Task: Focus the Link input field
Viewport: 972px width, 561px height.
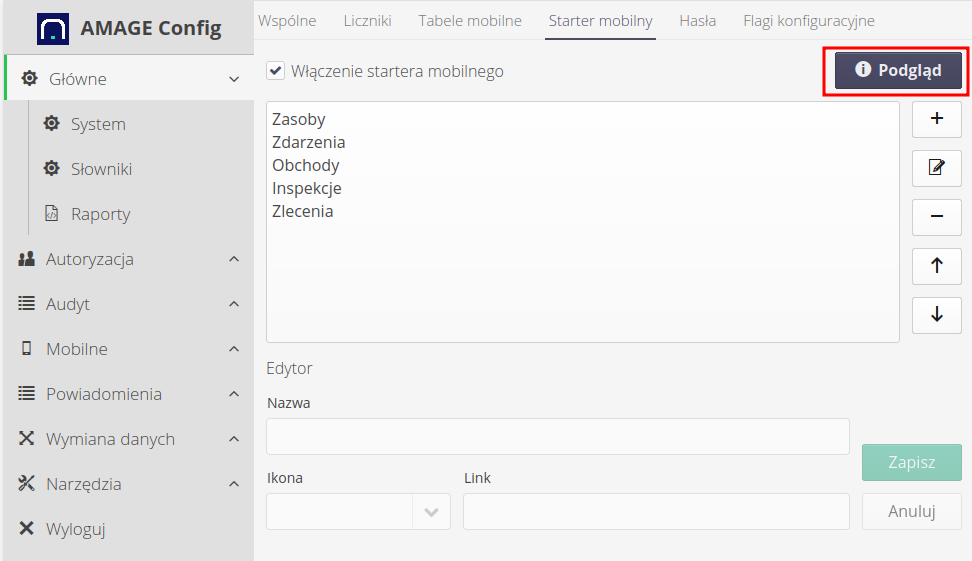Action: tap(655, 511)
